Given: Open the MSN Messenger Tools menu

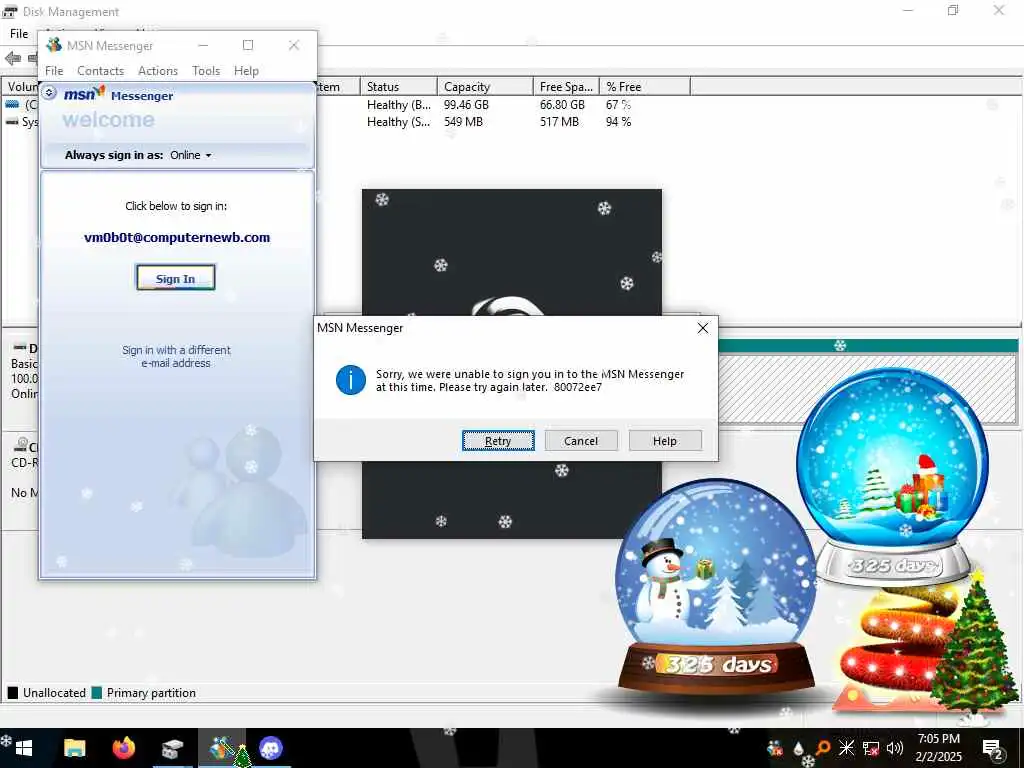Looking at the screenshot, I should [x=206, y=71].
